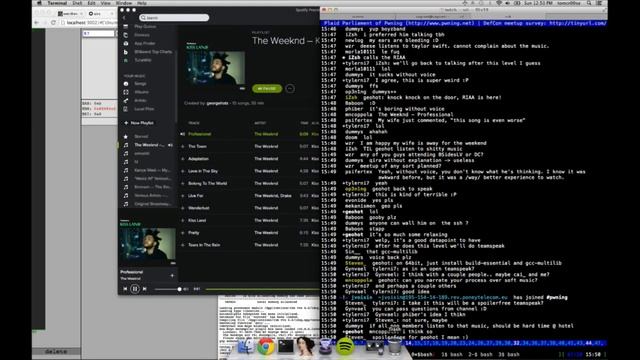This screenshot has height=360, width=640.
Task: Select the track Wanderlust
Action: [199, 208]
